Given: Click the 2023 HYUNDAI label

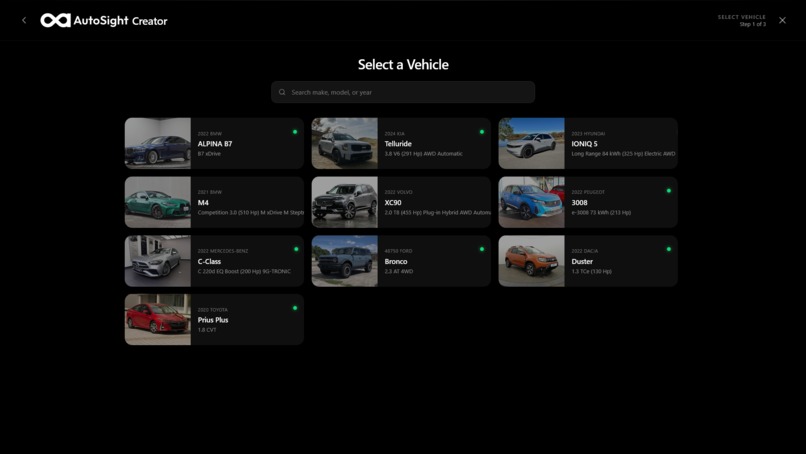Looking at the screenshot, I should (588, 134).
